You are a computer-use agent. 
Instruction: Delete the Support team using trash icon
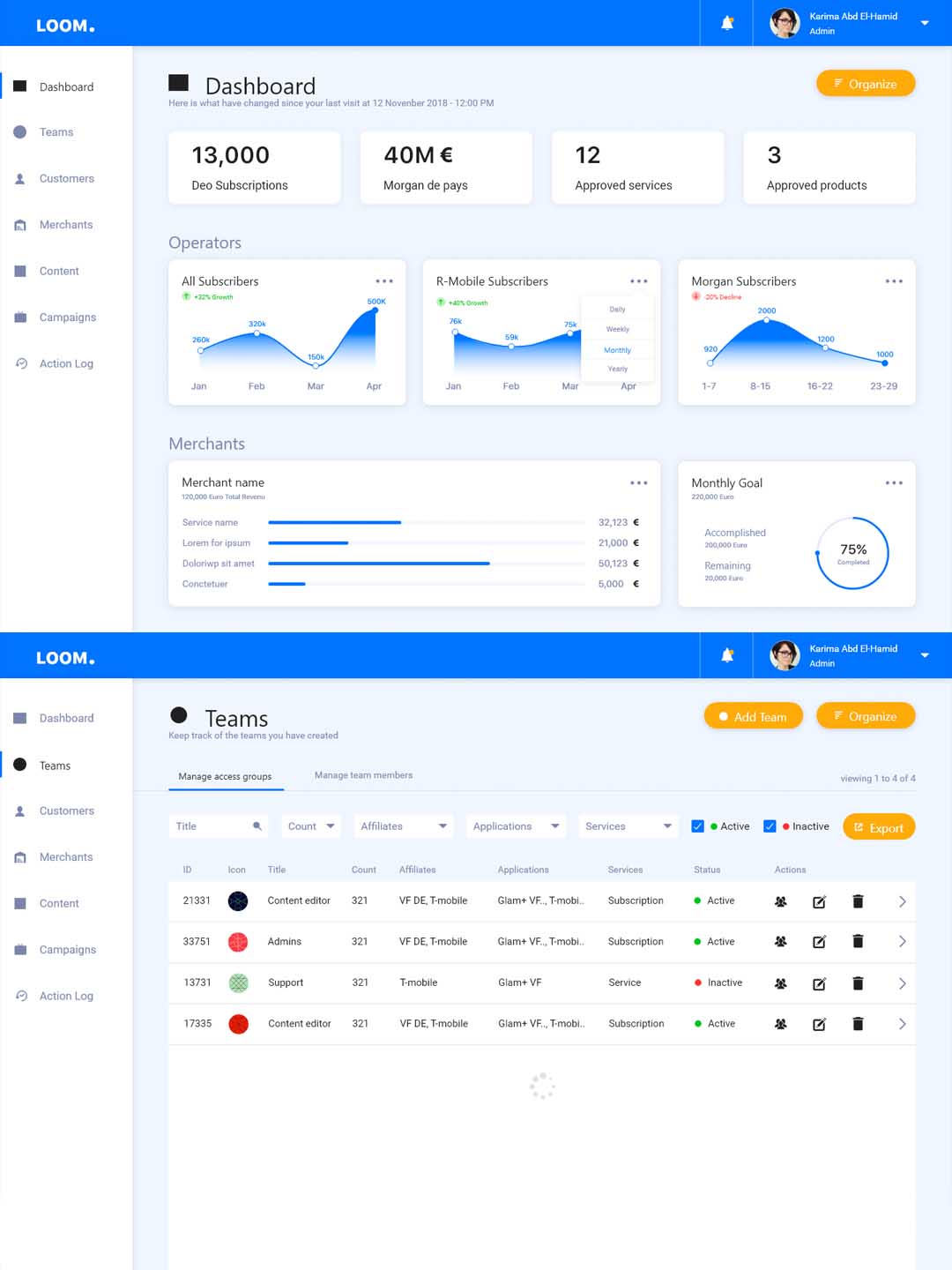tap(858, 983)
